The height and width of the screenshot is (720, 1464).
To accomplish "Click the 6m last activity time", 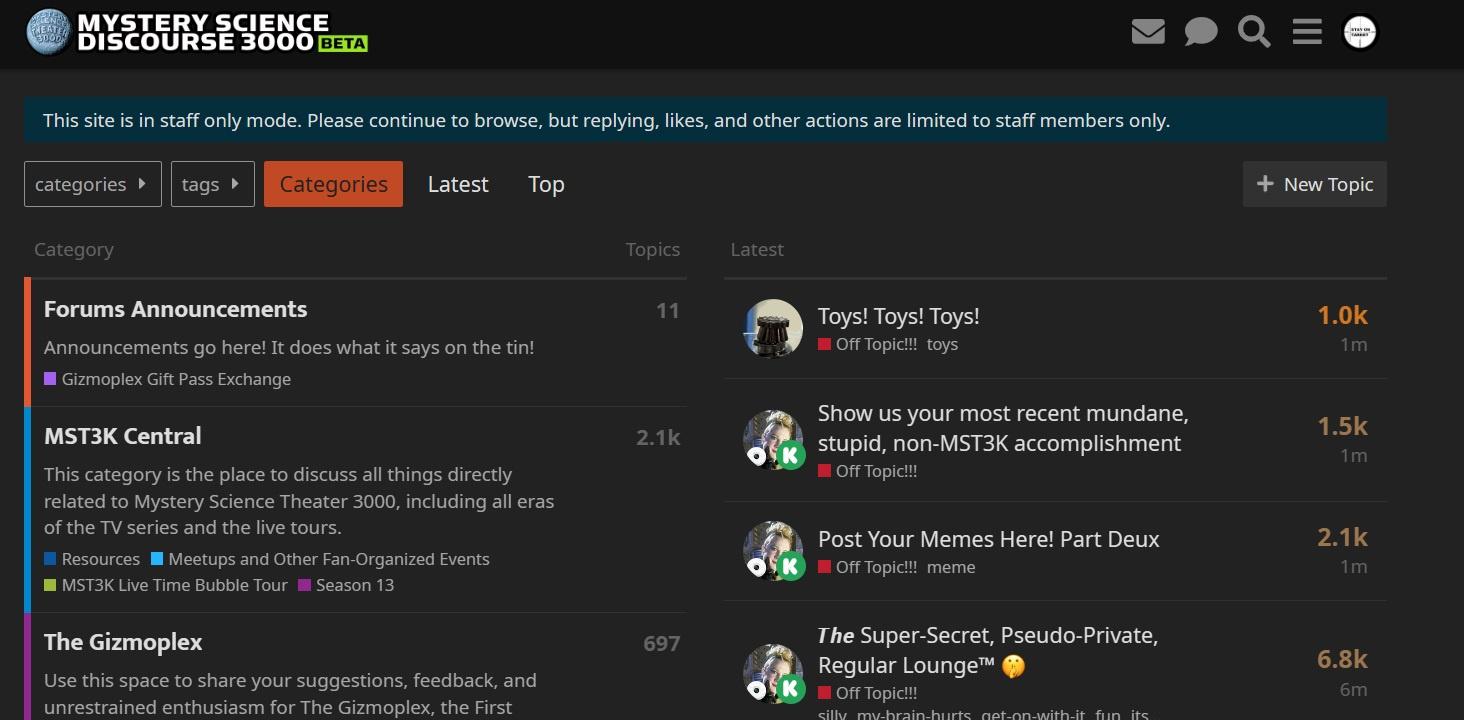I will click(x=1354, y=689).
